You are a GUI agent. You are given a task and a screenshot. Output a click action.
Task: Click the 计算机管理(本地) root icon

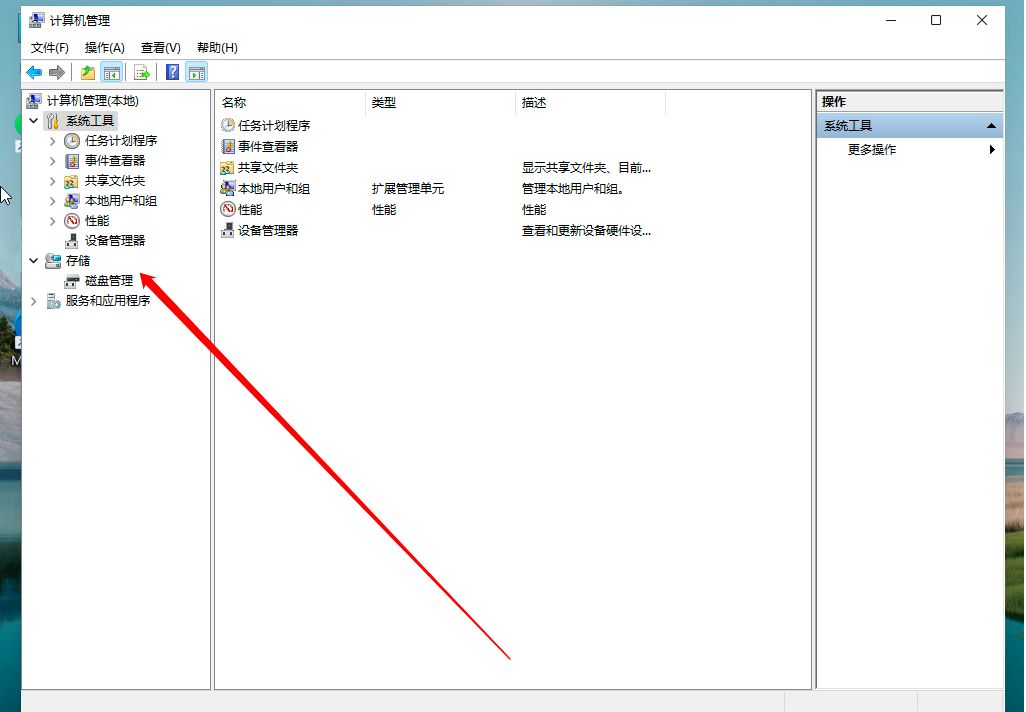(33, 101)
